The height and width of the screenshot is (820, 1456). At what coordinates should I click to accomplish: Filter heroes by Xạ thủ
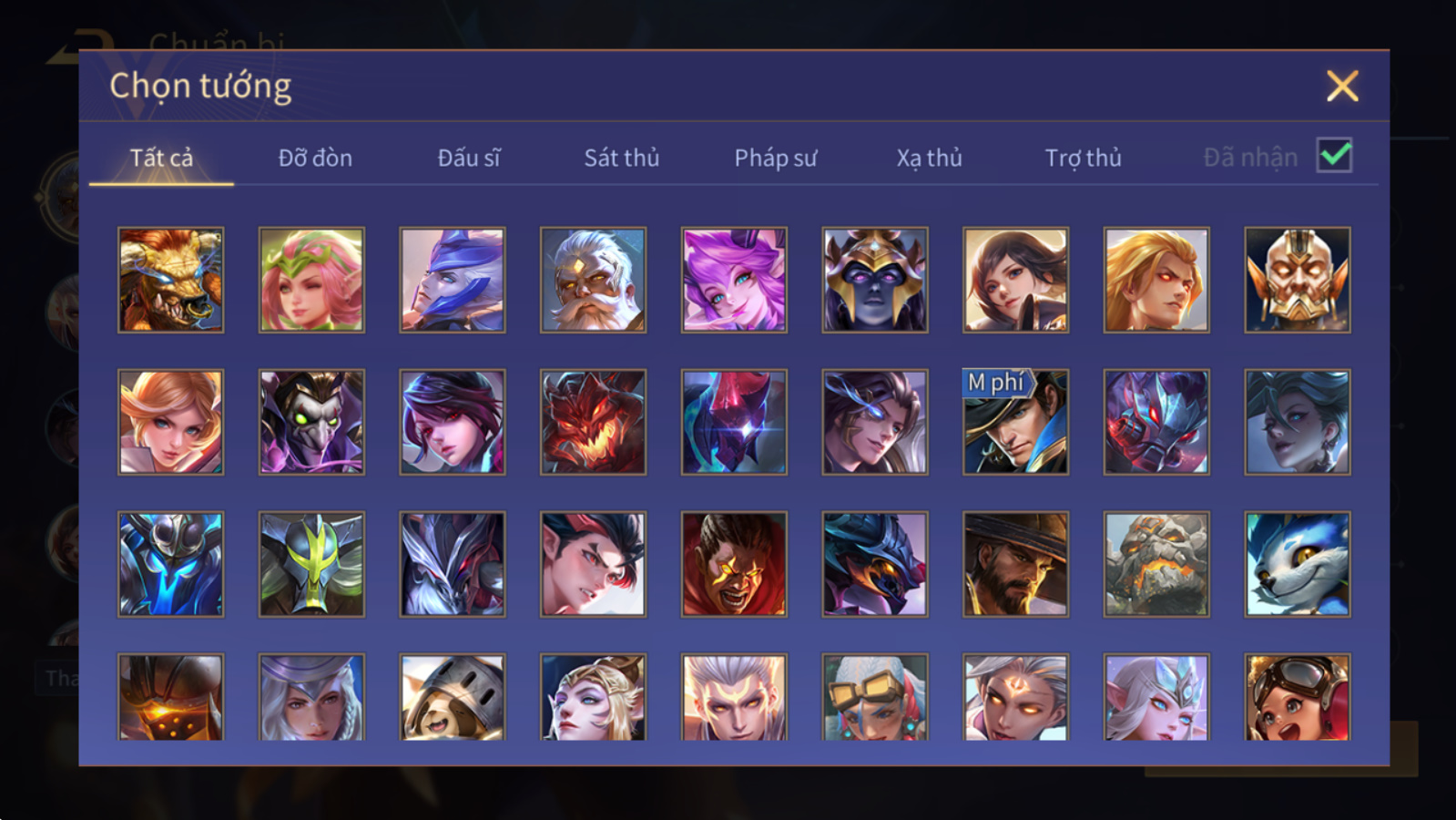tap(929, 158)
